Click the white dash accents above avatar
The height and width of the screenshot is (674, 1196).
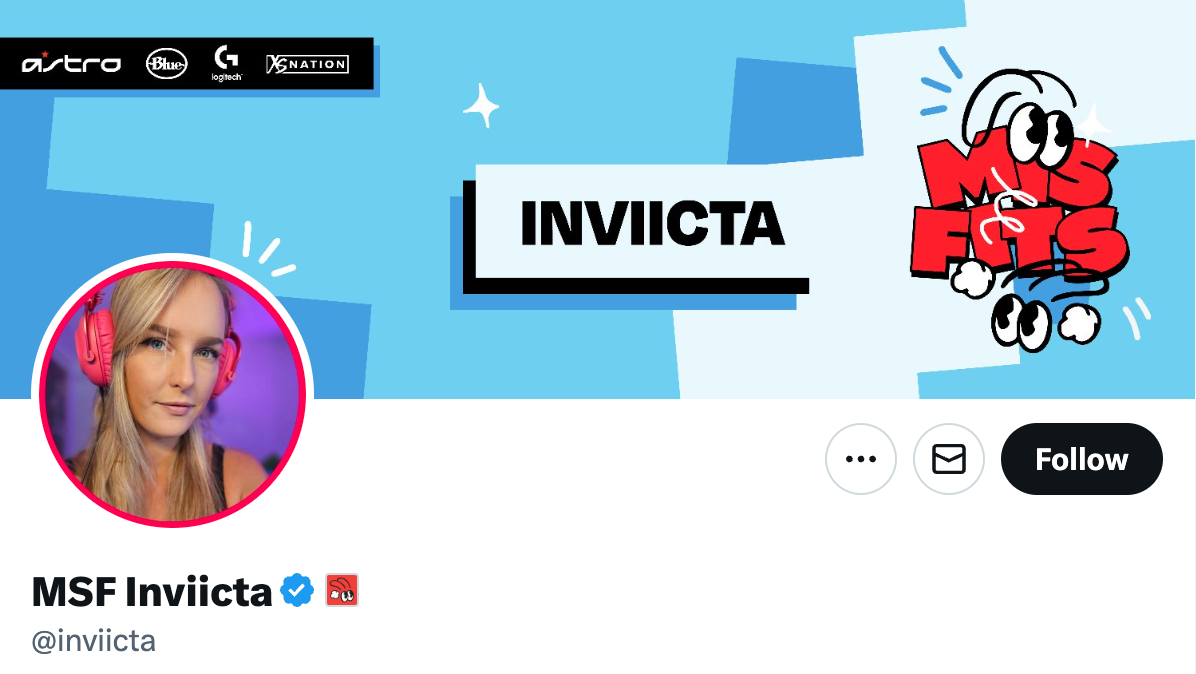pos(267,249)
